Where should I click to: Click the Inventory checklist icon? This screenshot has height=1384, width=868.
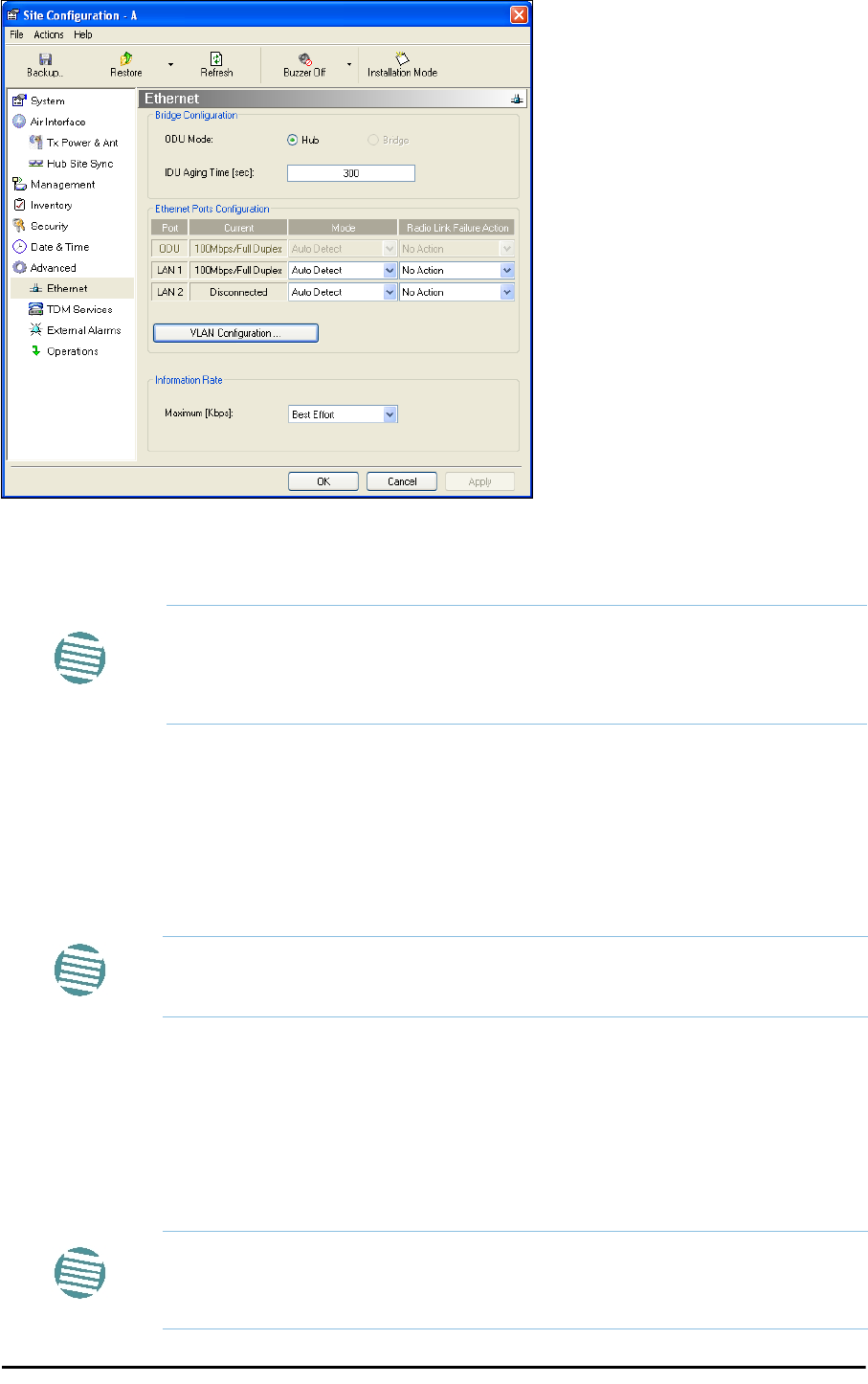pyautogui.click(x=18, y=205)
